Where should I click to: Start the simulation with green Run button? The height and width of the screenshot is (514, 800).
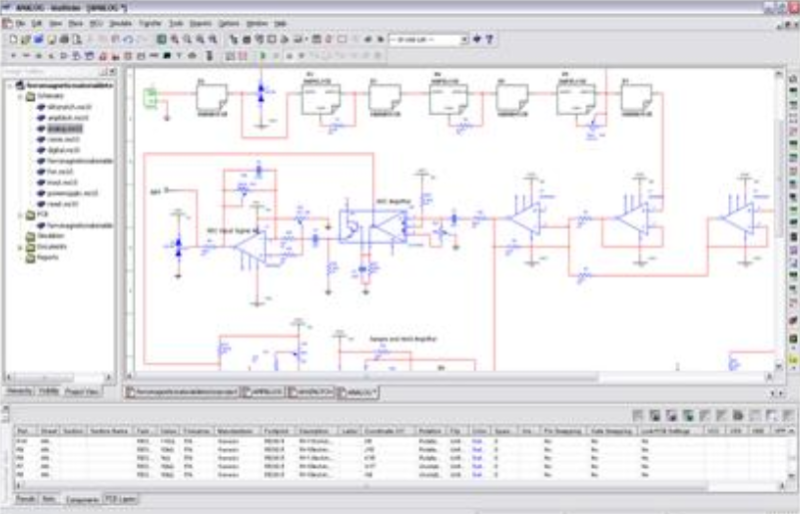(263, 55)
